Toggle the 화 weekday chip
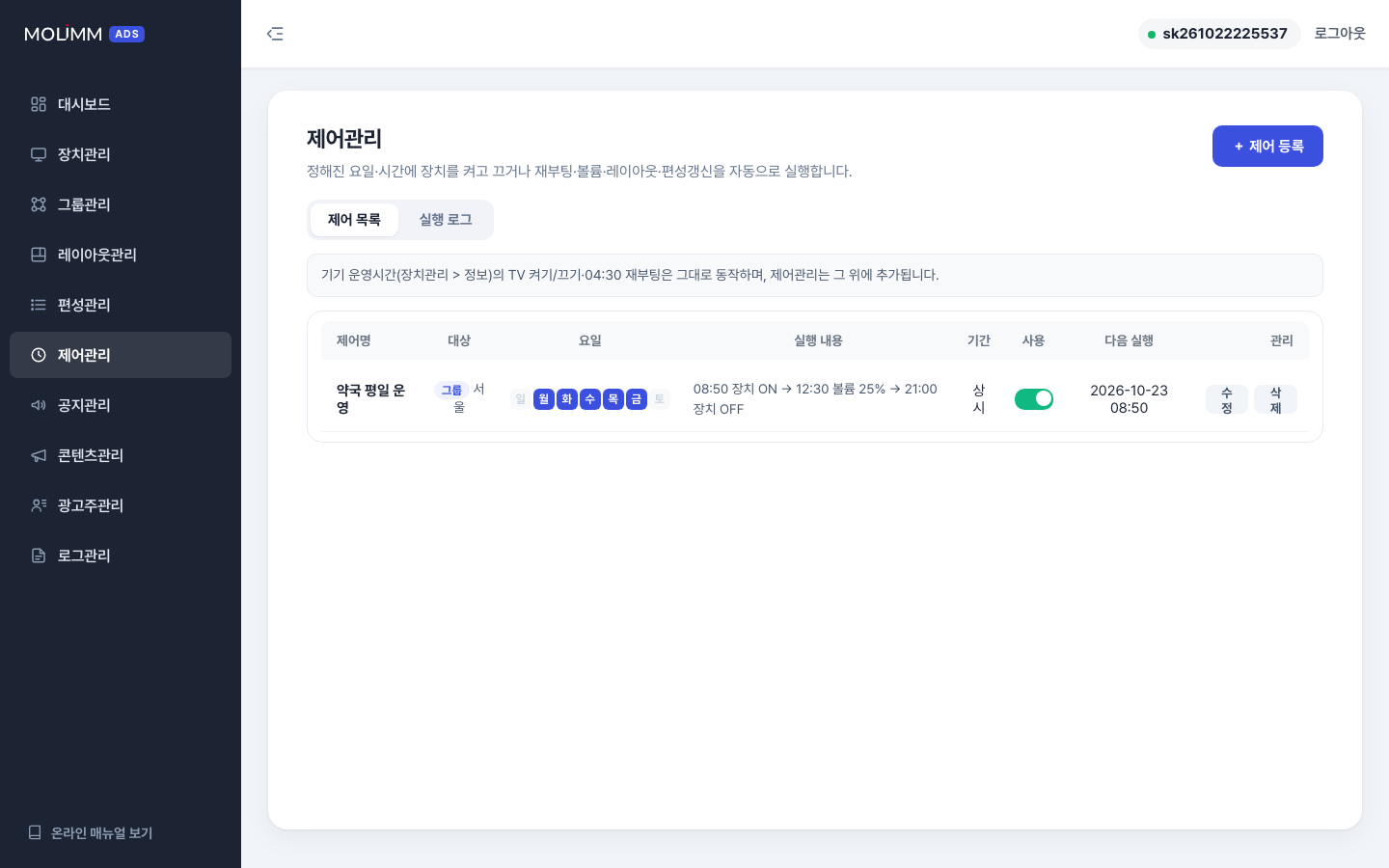 tap(567, 399)
